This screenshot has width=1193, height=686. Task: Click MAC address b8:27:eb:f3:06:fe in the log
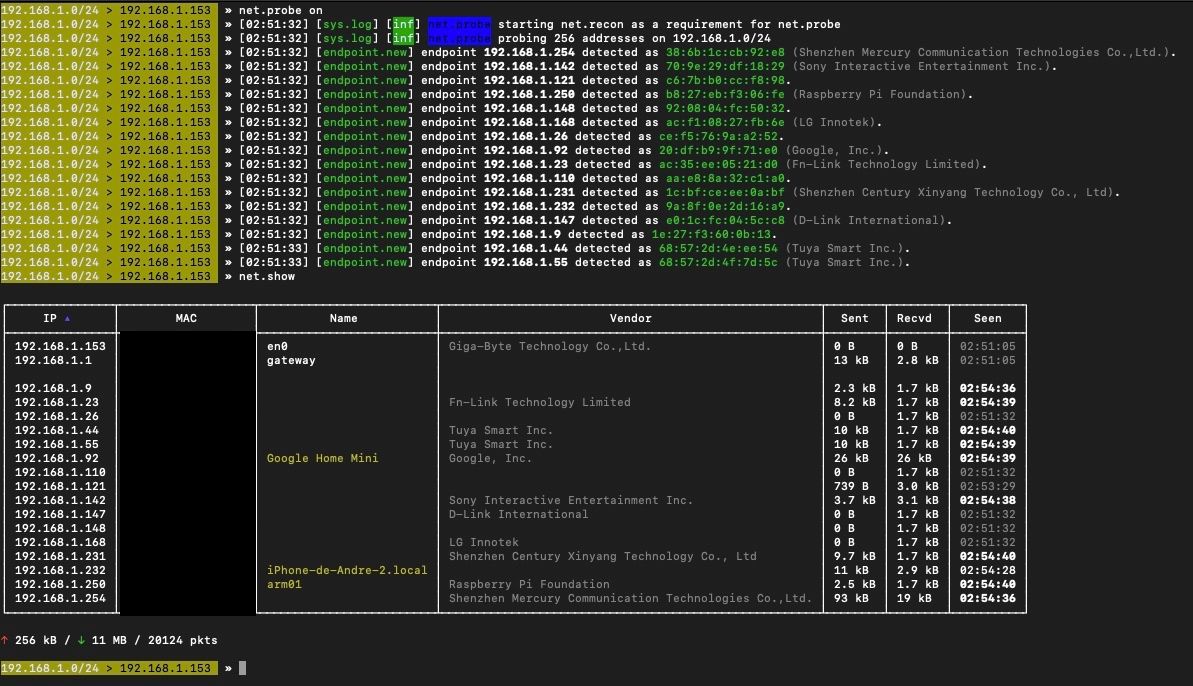(x=725, y=94)
